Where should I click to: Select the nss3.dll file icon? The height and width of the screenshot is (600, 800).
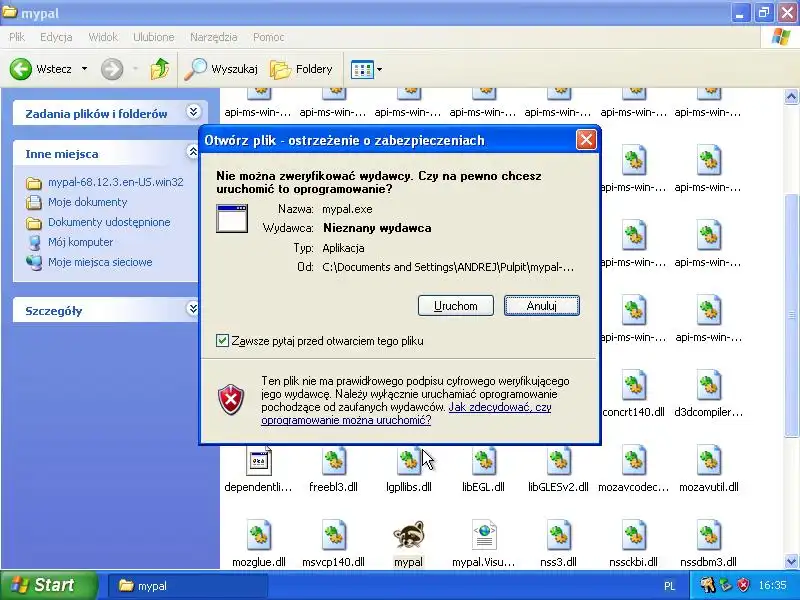point(559,535)
